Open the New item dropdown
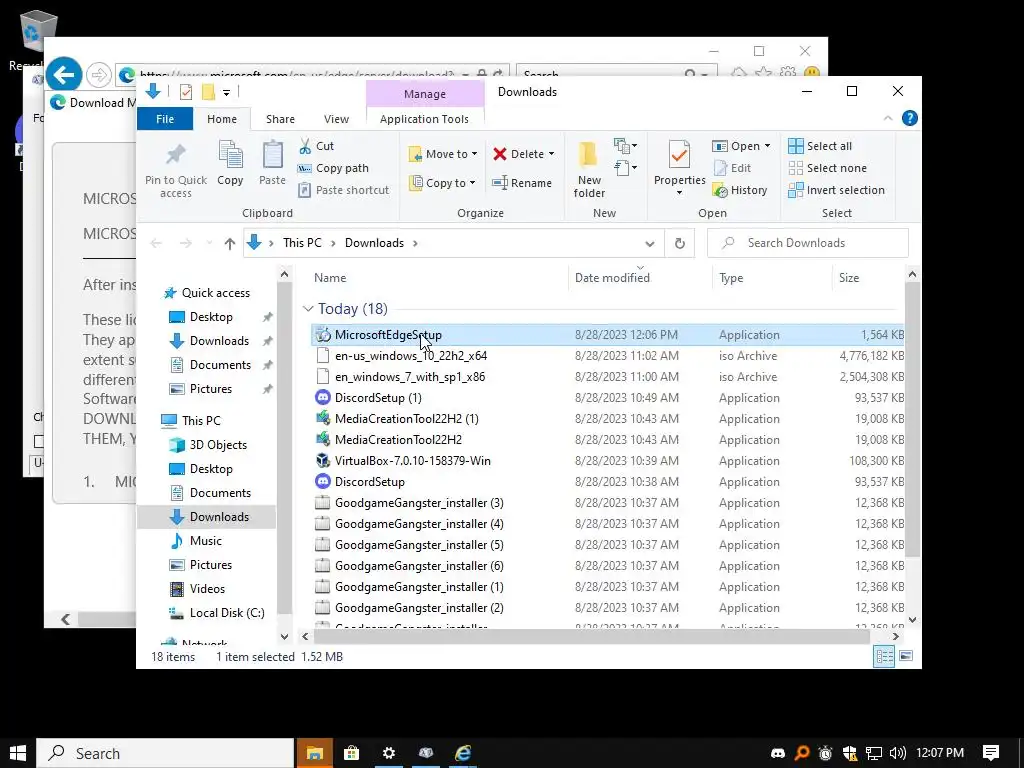This screenshot has height=768, width=1024. [626, 146]
